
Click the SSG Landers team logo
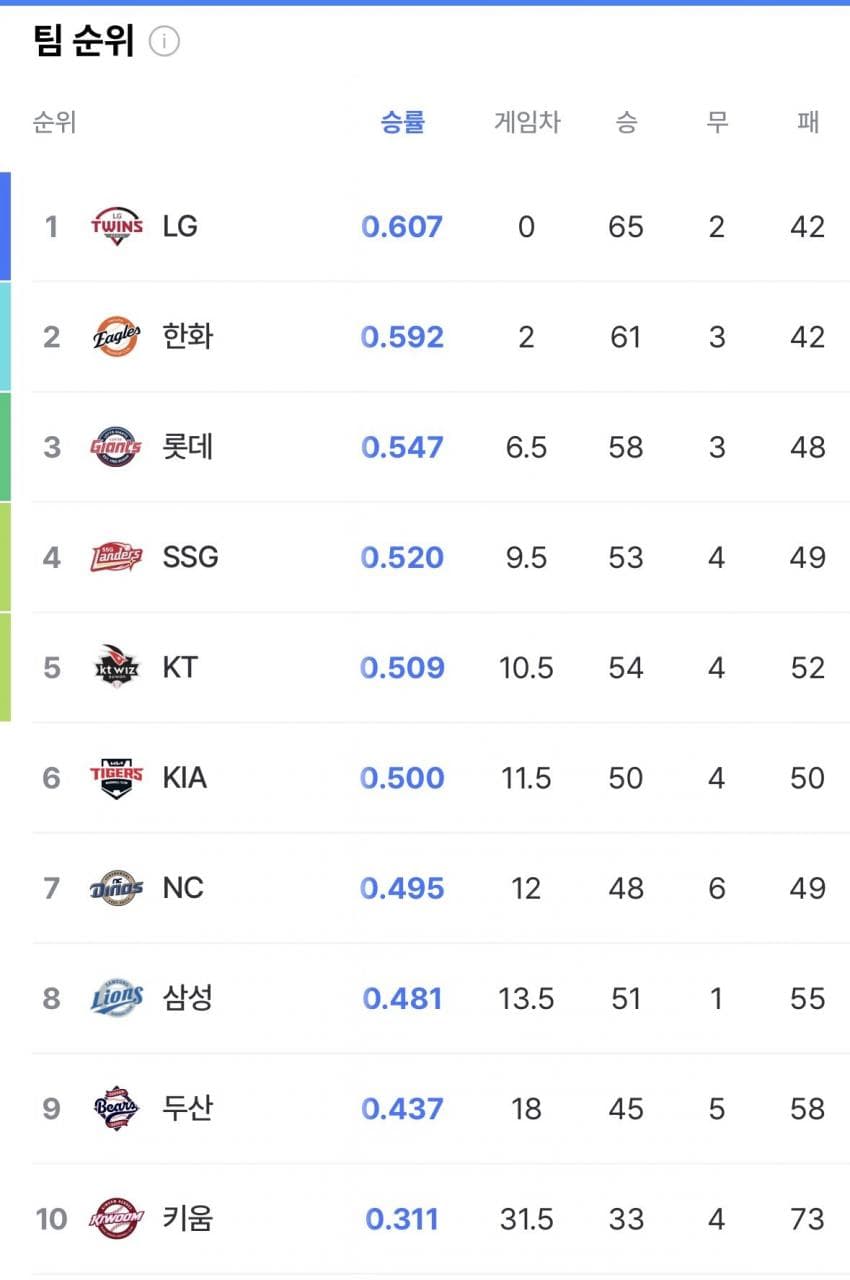pyautogui.click(x=117, y=557)
